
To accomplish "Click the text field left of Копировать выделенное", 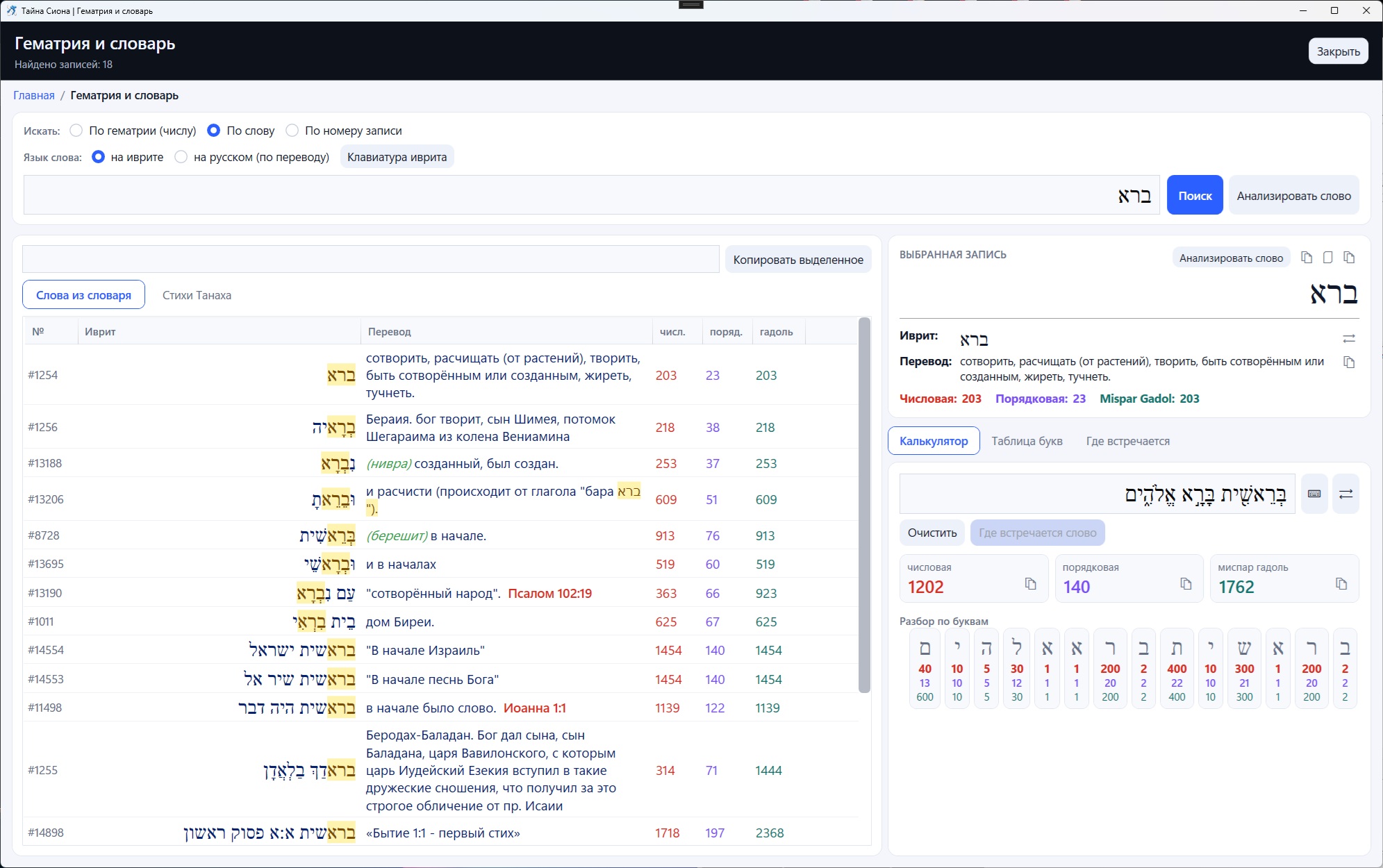I will click(x=370, y=260).
